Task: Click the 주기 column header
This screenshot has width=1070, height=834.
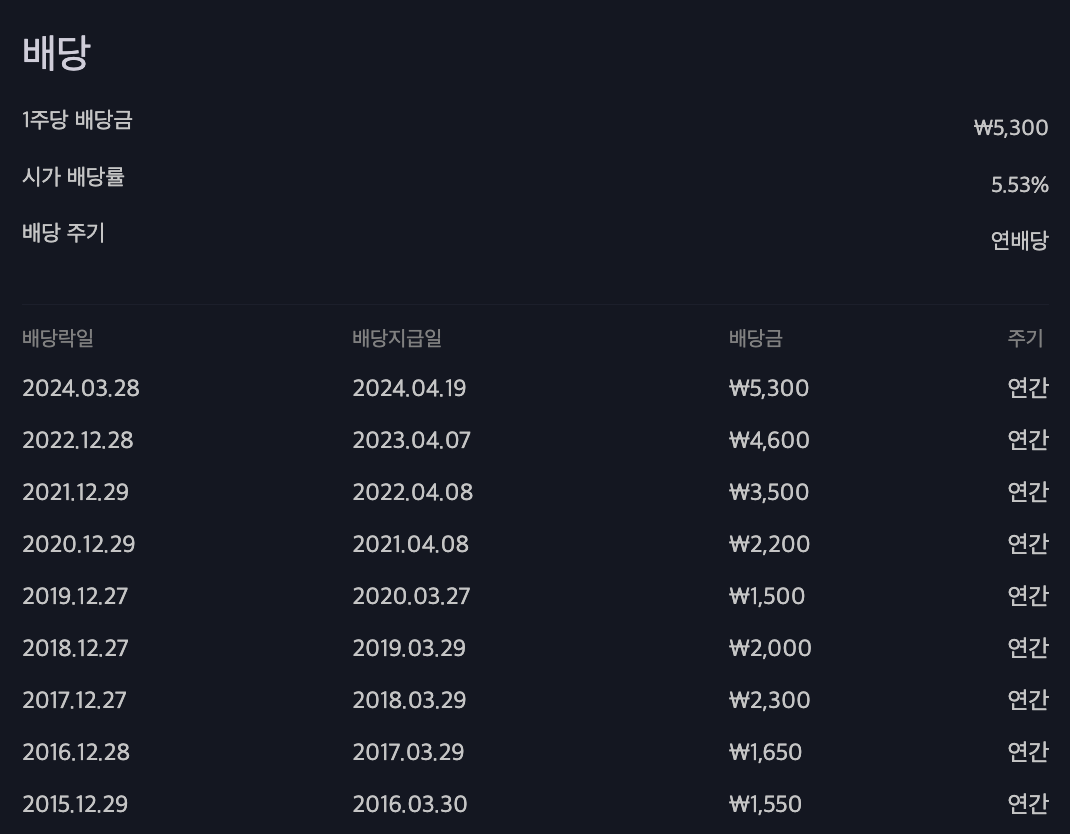Action: coord(1026,338)
